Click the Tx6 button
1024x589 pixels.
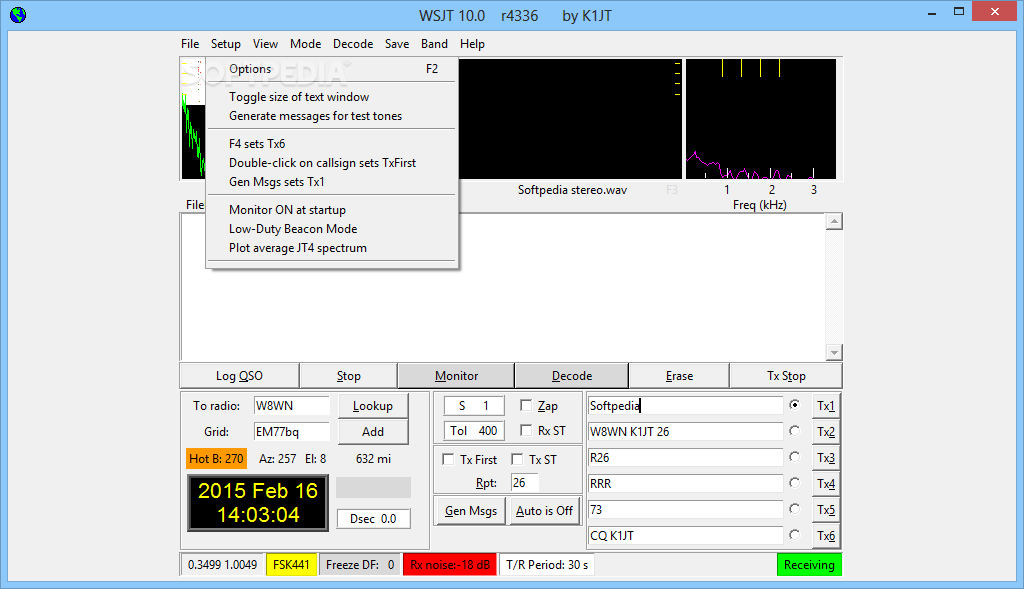(x=825, y=535)
